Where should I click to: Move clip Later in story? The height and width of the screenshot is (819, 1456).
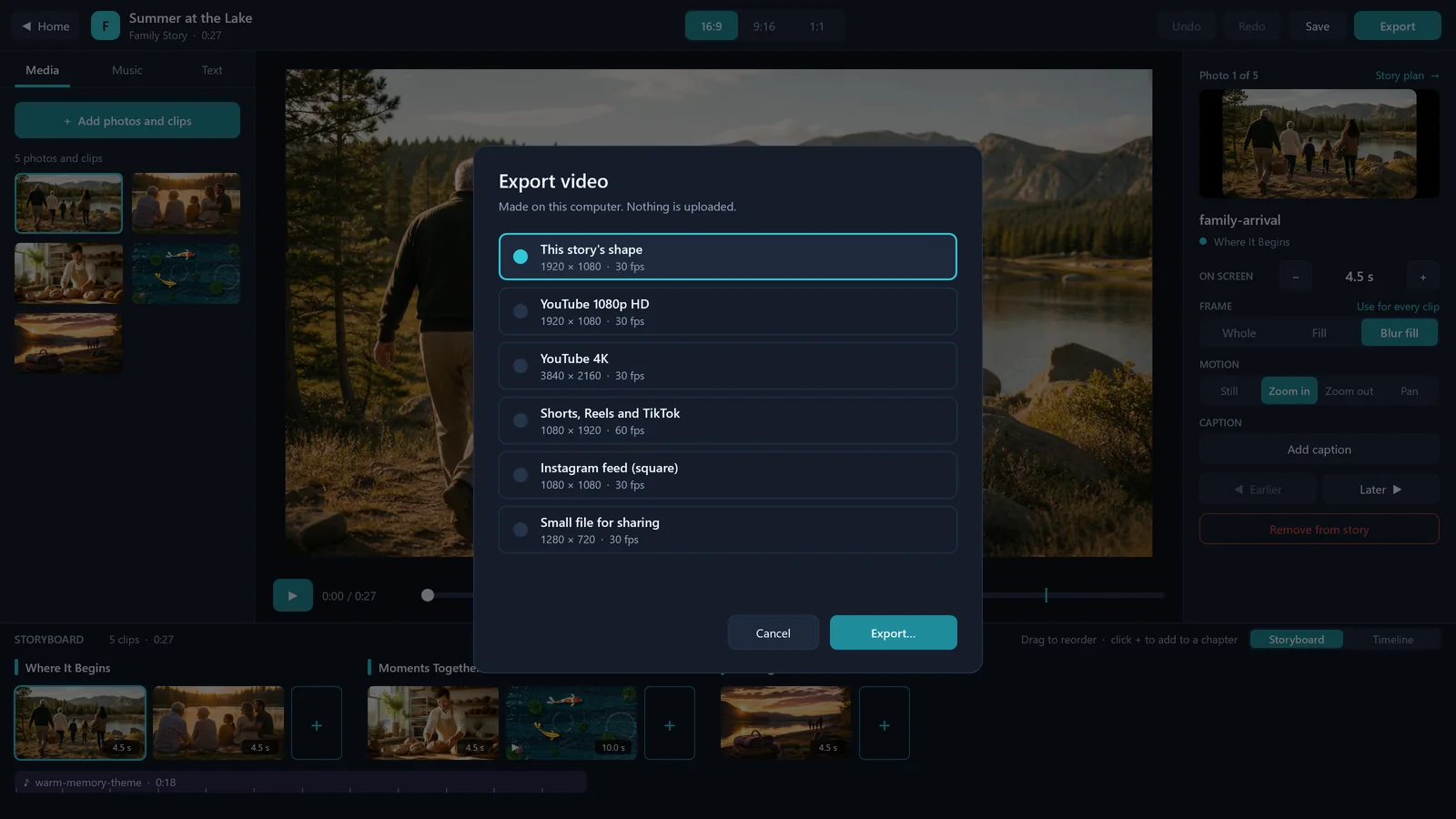1380,490
